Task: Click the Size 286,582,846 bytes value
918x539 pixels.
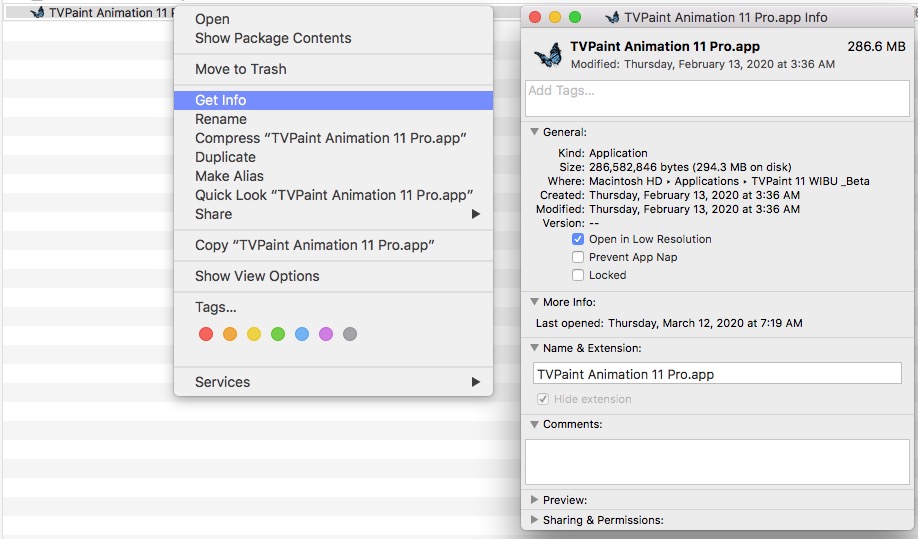Action: click(690, 167)
